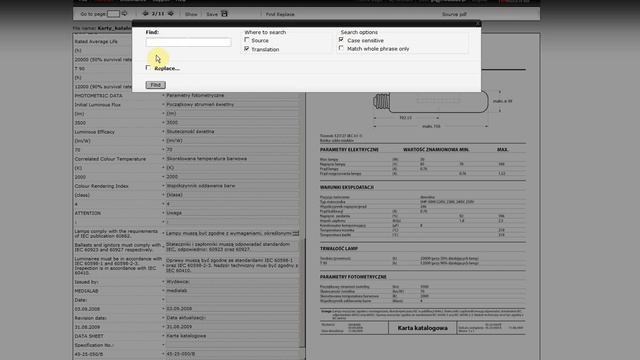Close the Find dialog with X
The height and width of the screenshot is (360, 640).
478,24
